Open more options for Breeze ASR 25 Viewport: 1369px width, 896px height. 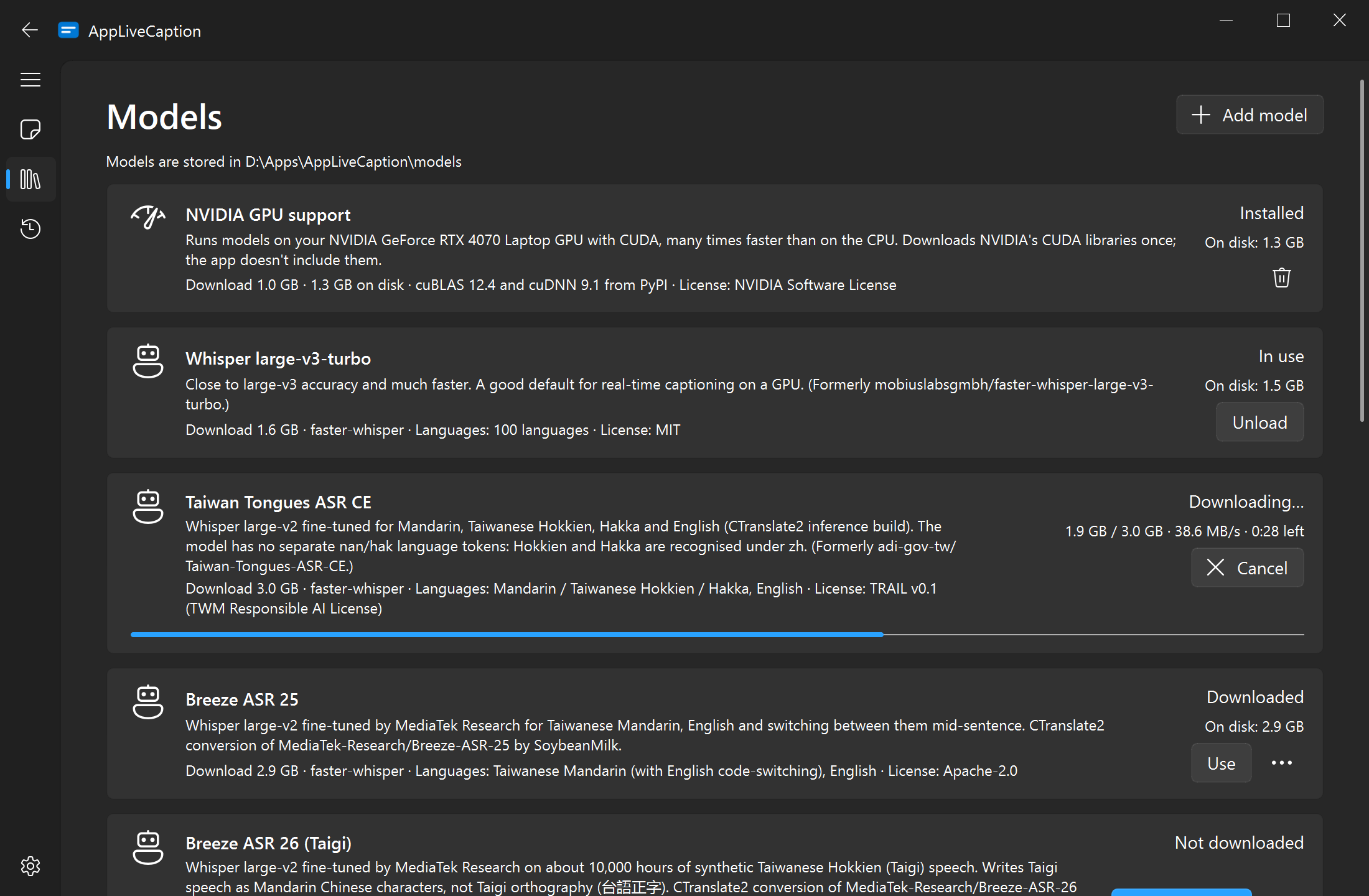pos(1281,763)
